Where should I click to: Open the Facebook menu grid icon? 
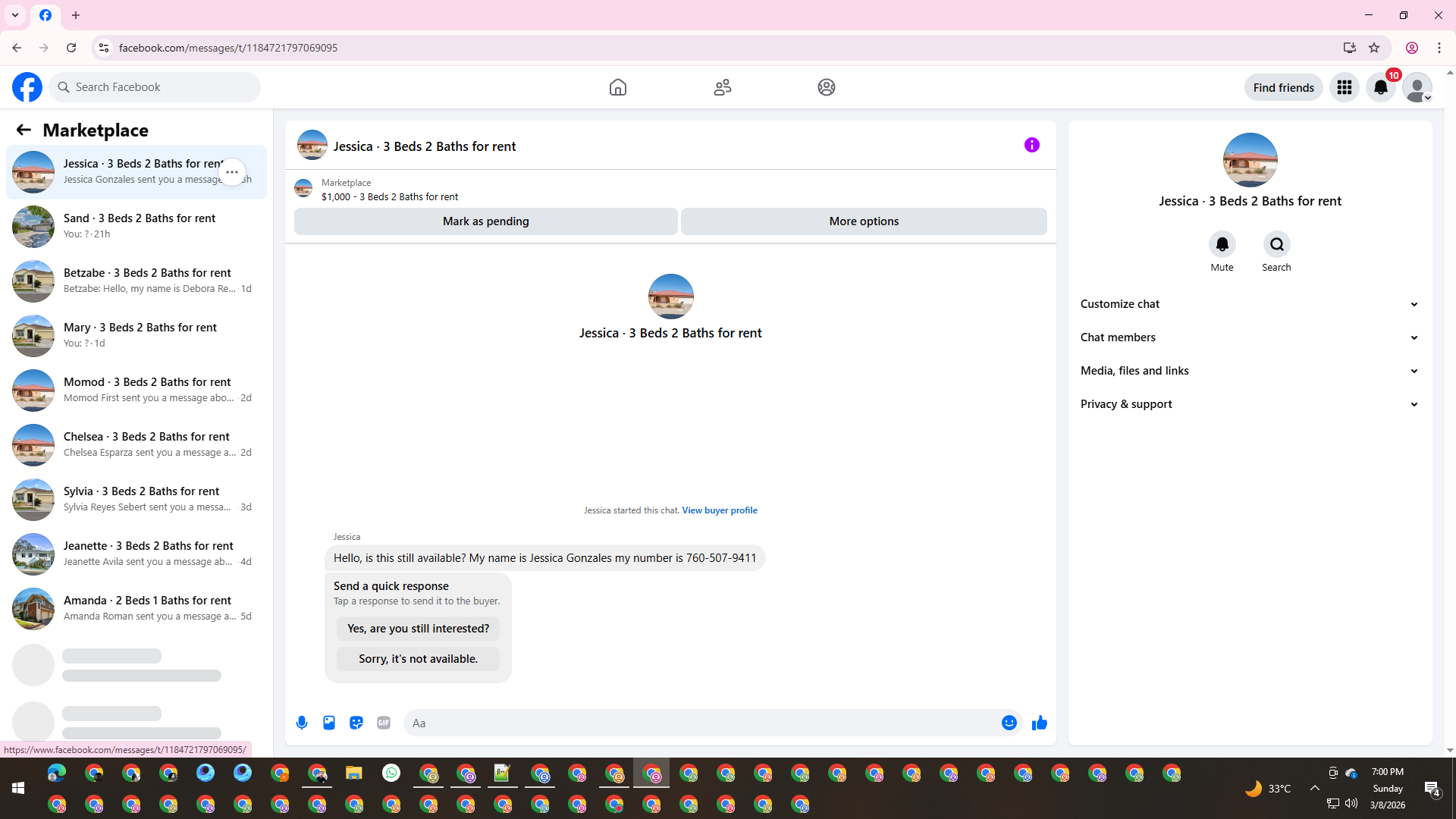point(1345,87)
